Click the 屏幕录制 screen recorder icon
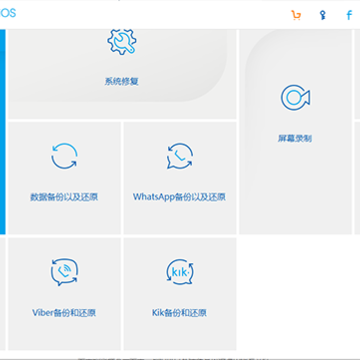This screenshot has width=360, height=360. click(x=295, y=97)
